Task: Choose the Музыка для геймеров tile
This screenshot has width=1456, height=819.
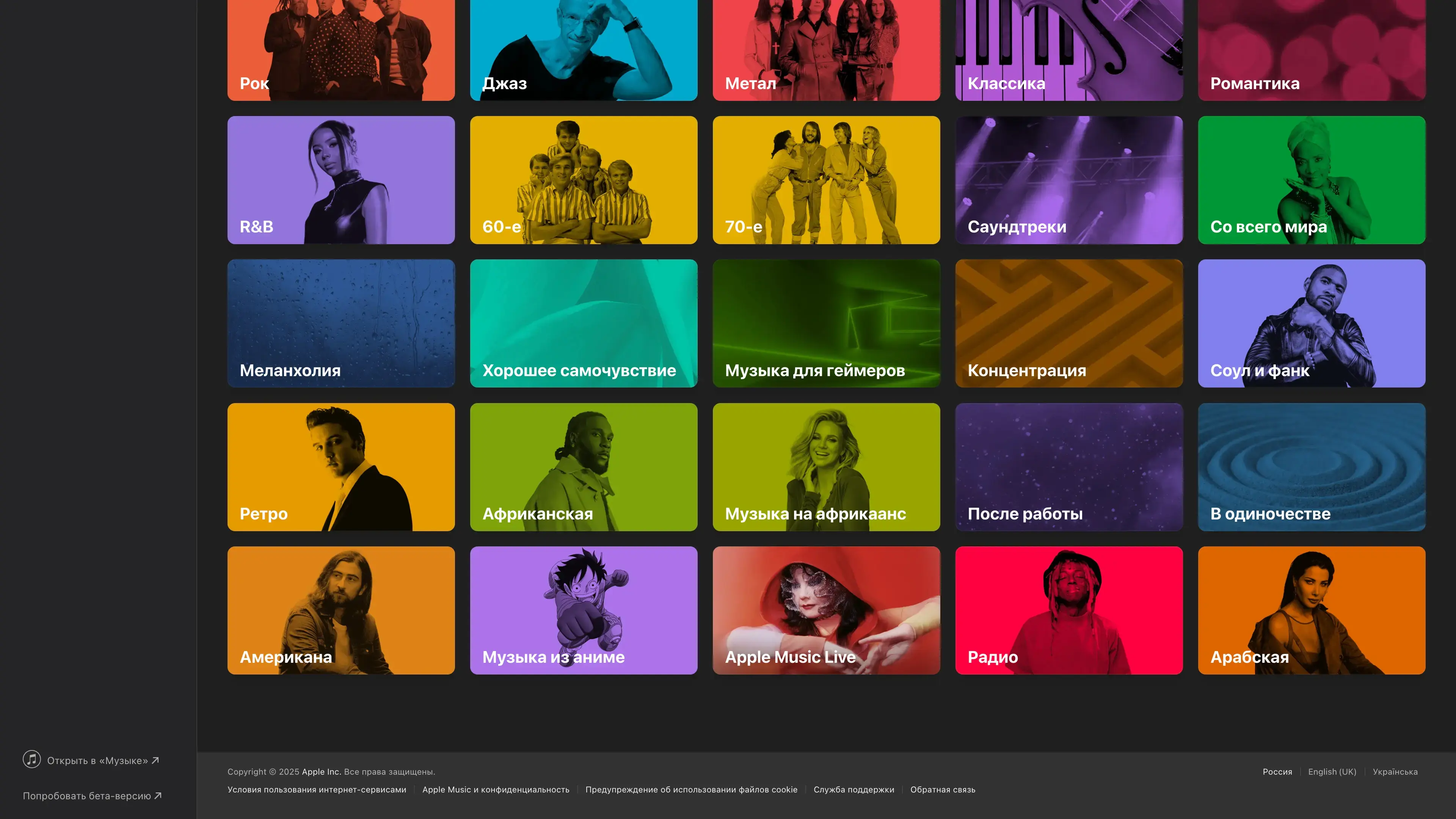Action: click(x=826, y=323)
